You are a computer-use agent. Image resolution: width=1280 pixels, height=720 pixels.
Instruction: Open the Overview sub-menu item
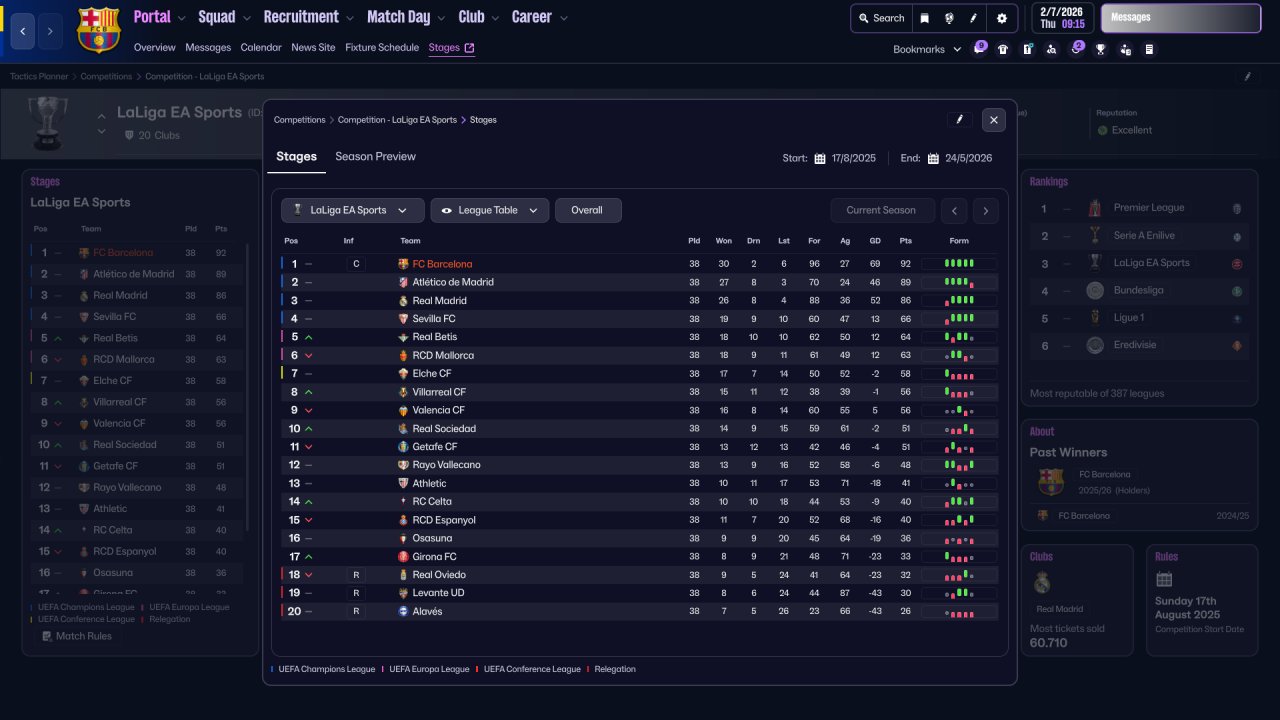154,48
